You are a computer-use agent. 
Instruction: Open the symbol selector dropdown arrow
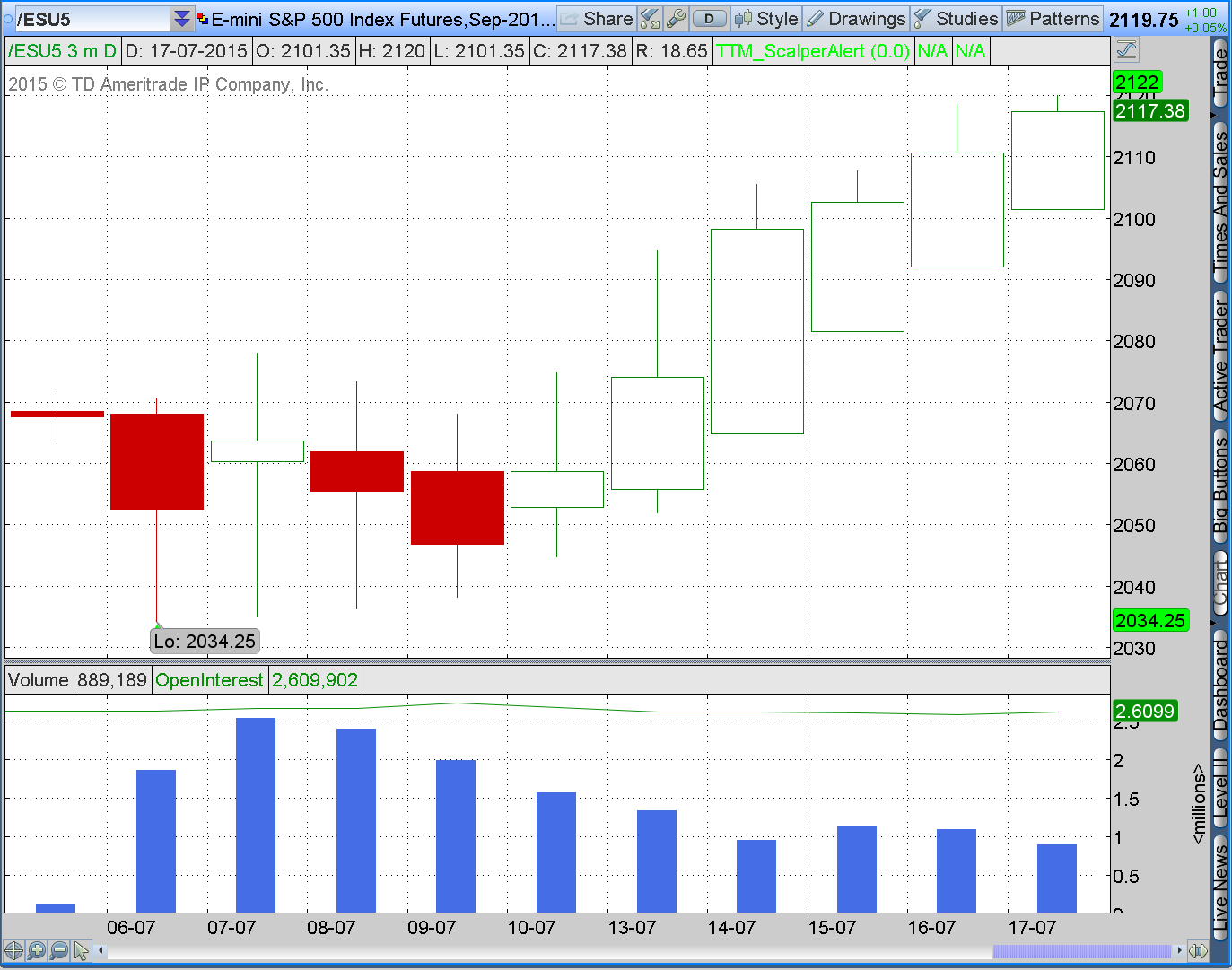tap(182, 19)
